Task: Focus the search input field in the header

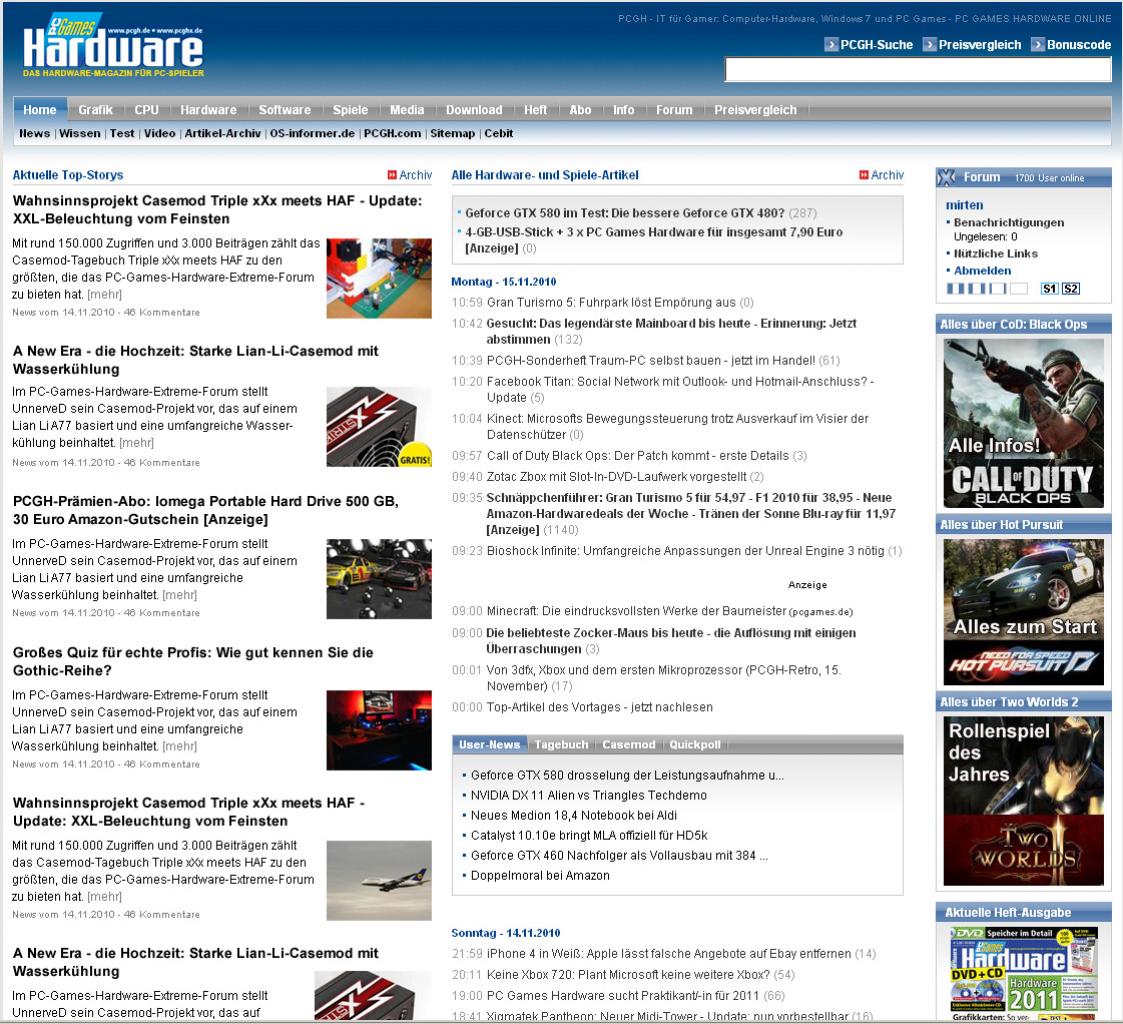Action: (x=917, y=69)
